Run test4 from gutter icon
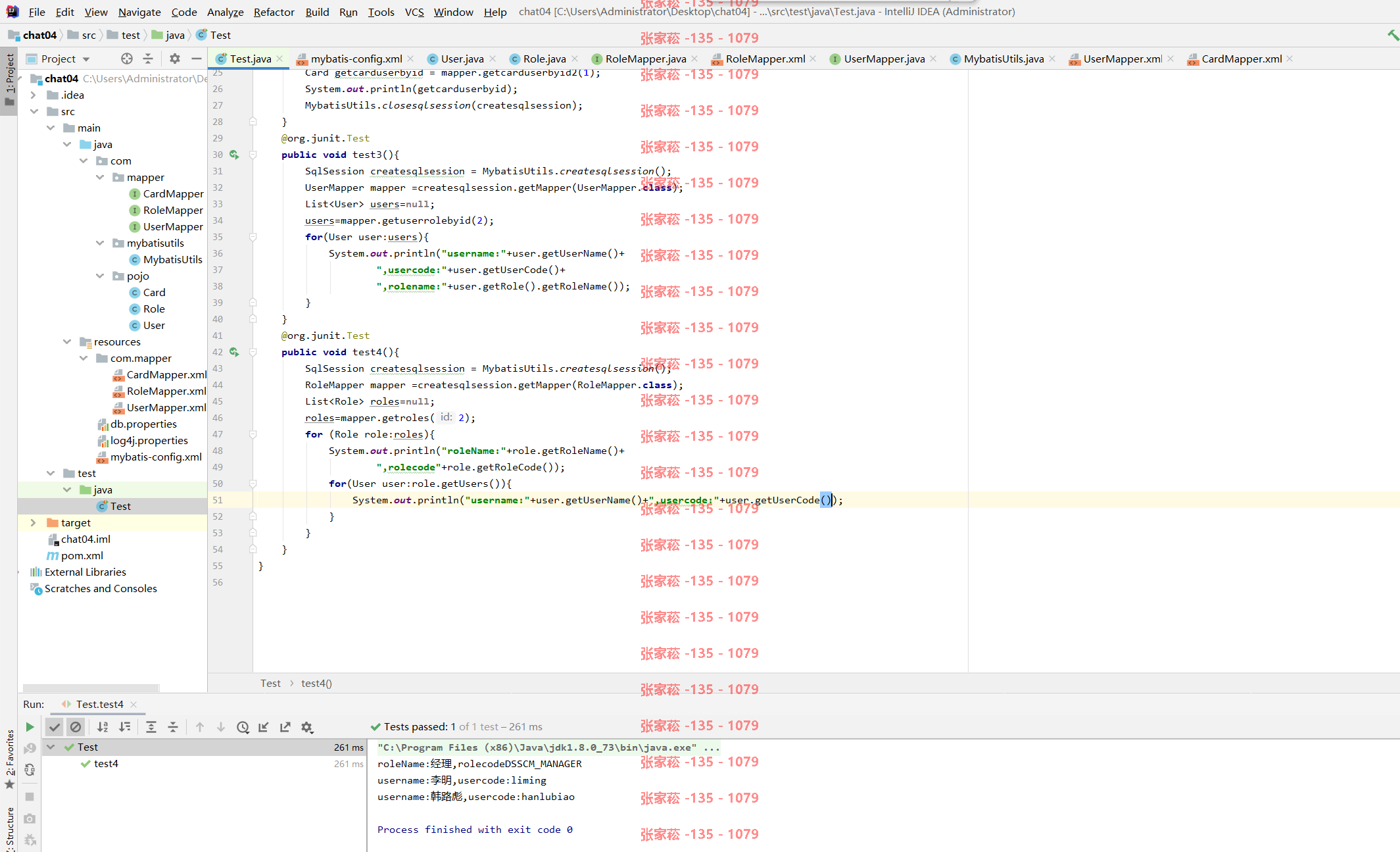The width and height of the screenshot is (1400, 852). click(x=234, y=352)
